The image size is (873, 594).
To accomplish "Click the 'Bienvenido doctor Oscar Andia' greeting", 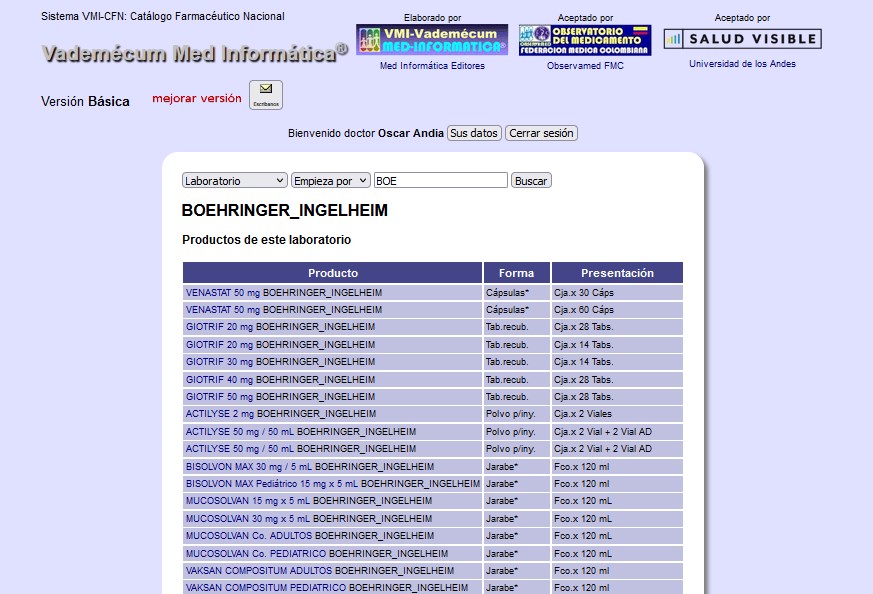I will coord(366,133).
